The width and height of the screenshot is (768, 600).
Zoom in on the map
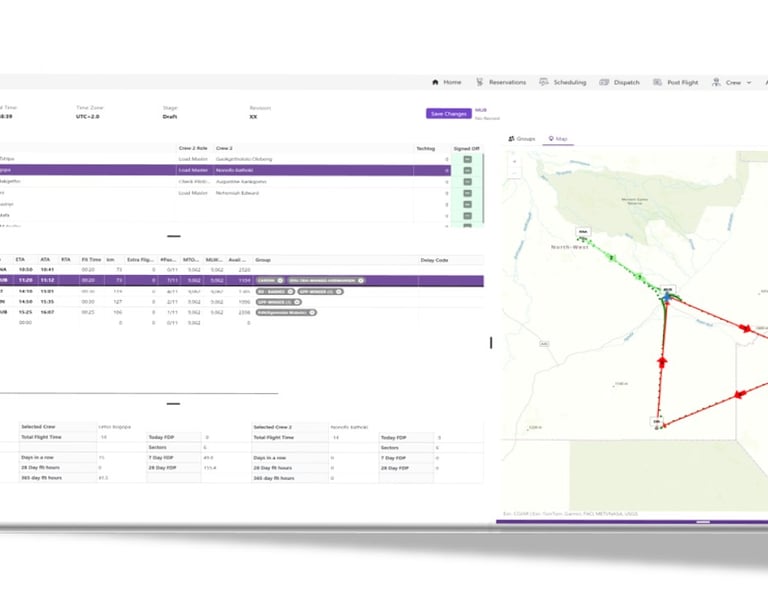[x=514, y=162]
